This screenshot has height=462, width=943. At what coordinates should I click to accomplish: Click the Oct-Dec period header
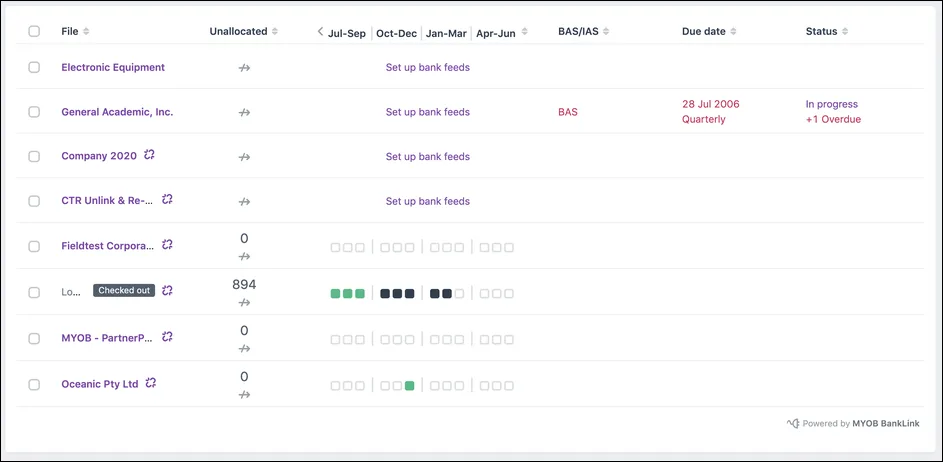click(x=396, y=33)
